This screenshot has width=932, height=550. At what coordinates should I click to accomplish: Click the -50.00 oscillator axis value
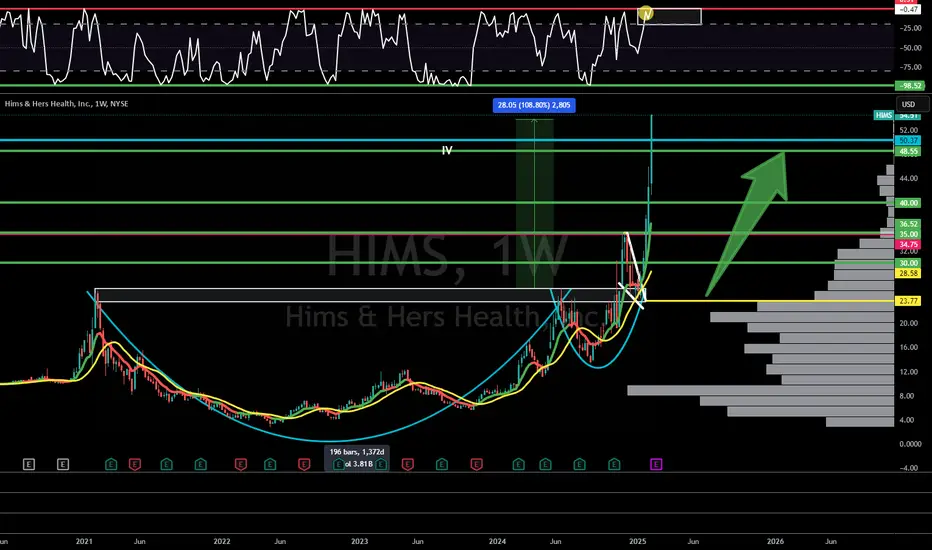911,48
